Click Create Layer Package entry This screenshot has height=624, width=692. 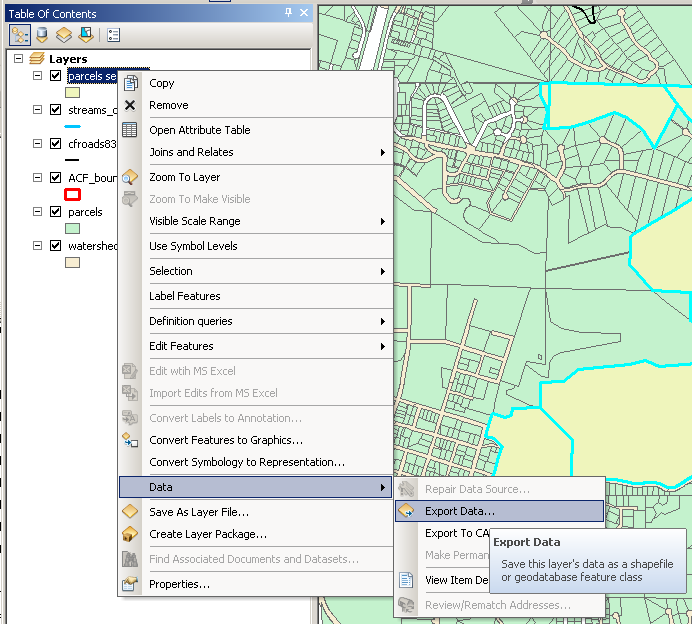pyautogui.click(x=207, y=534)
